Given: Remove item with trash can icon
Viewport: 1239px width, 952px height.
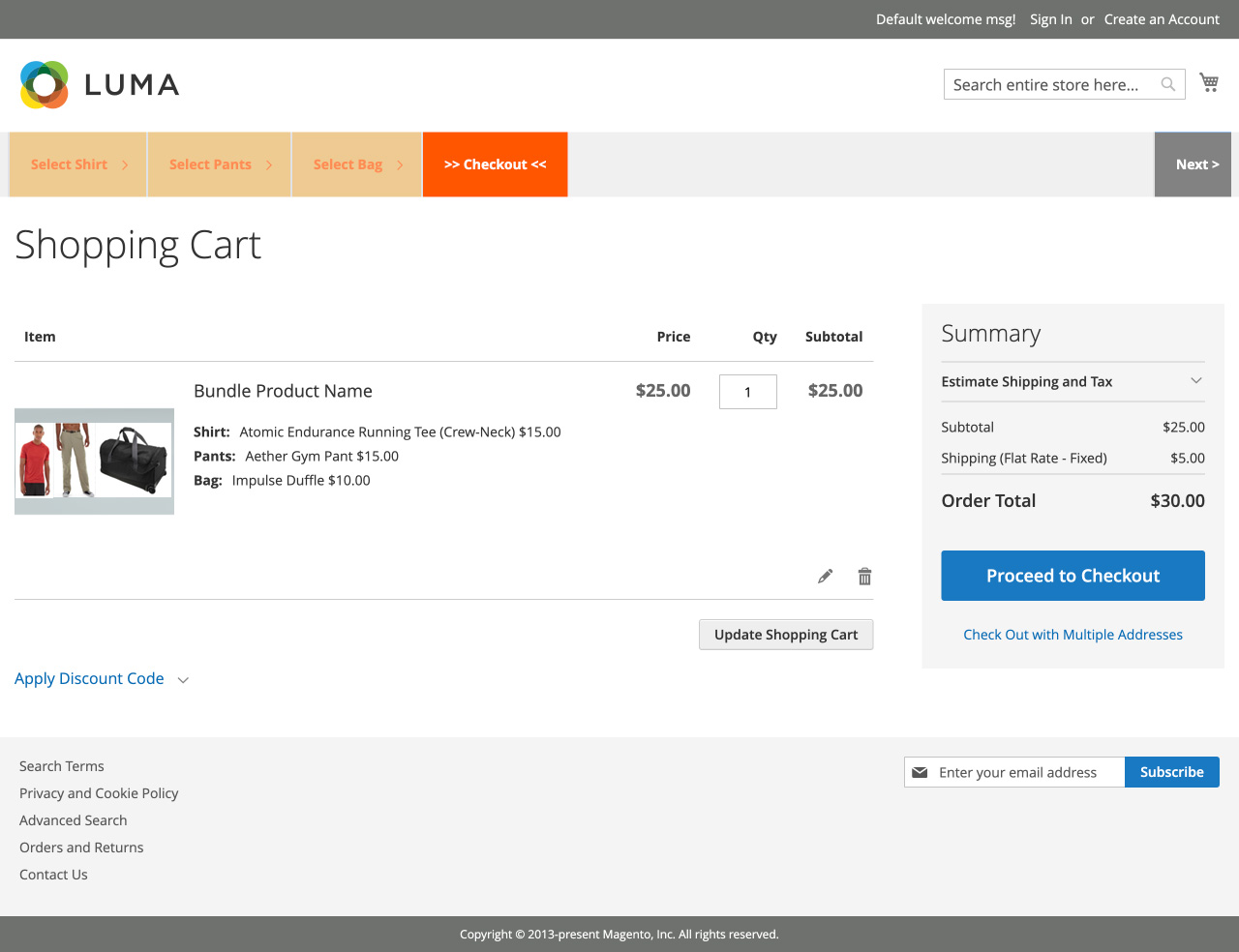Looking at the screenshot, I should [x=863, y=576].
